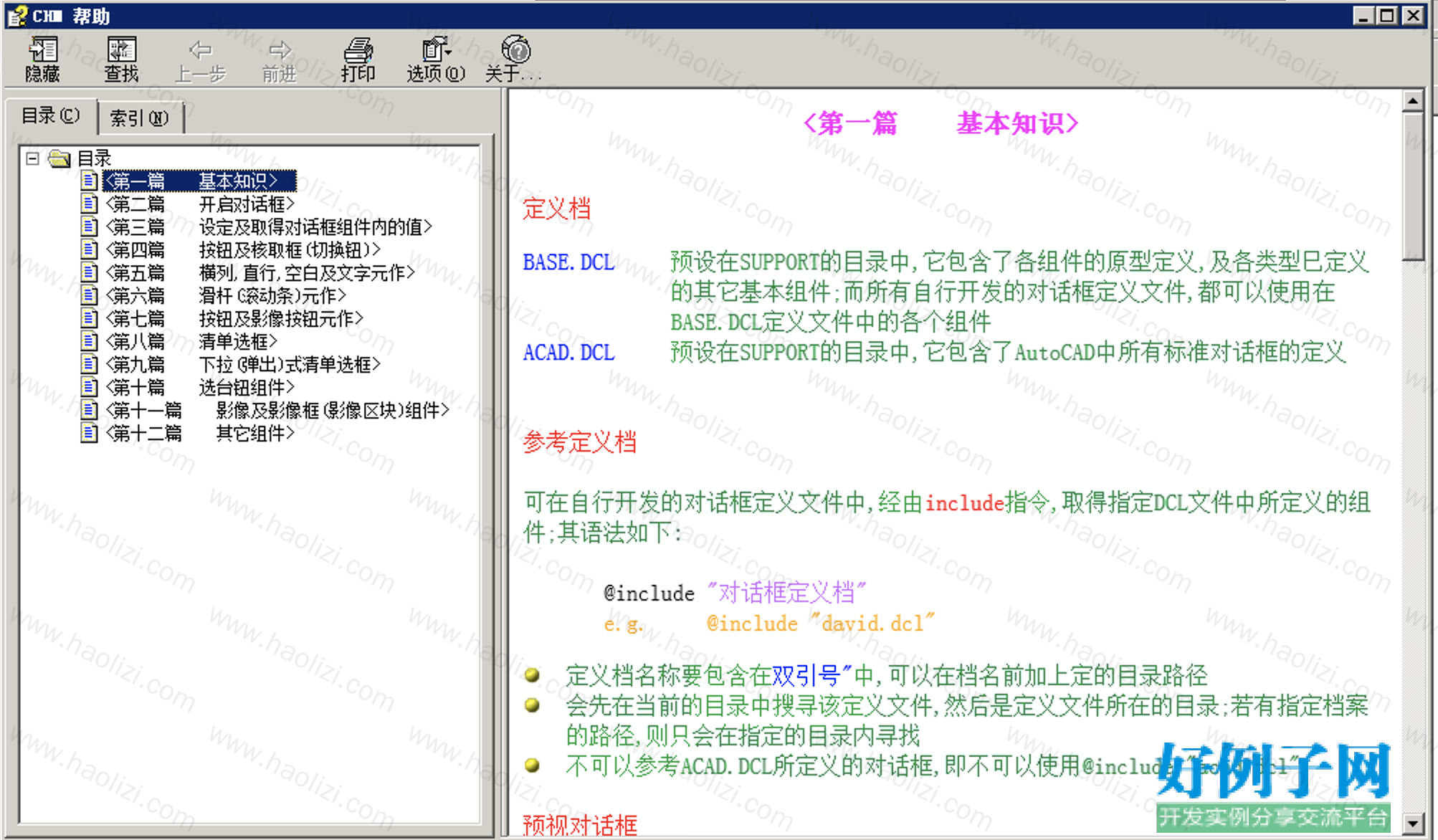The width and height of the screenshot is (1438, 840).
Task: Click the page icon beside 第三篇
Action: pyautogui.click(x=89, y=226)
